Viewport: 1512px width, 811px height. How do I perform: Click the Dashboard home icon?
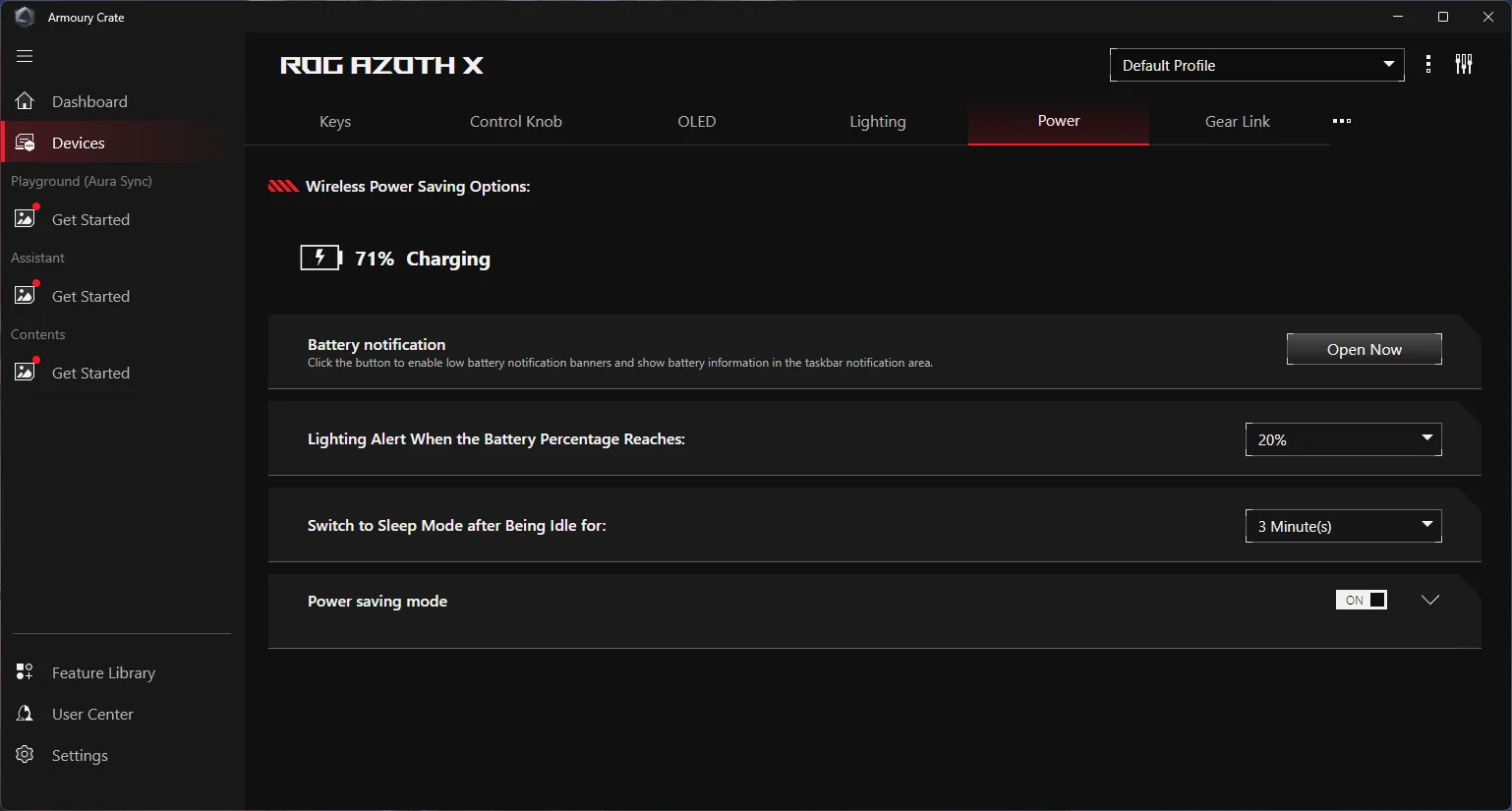coord(25,101)
